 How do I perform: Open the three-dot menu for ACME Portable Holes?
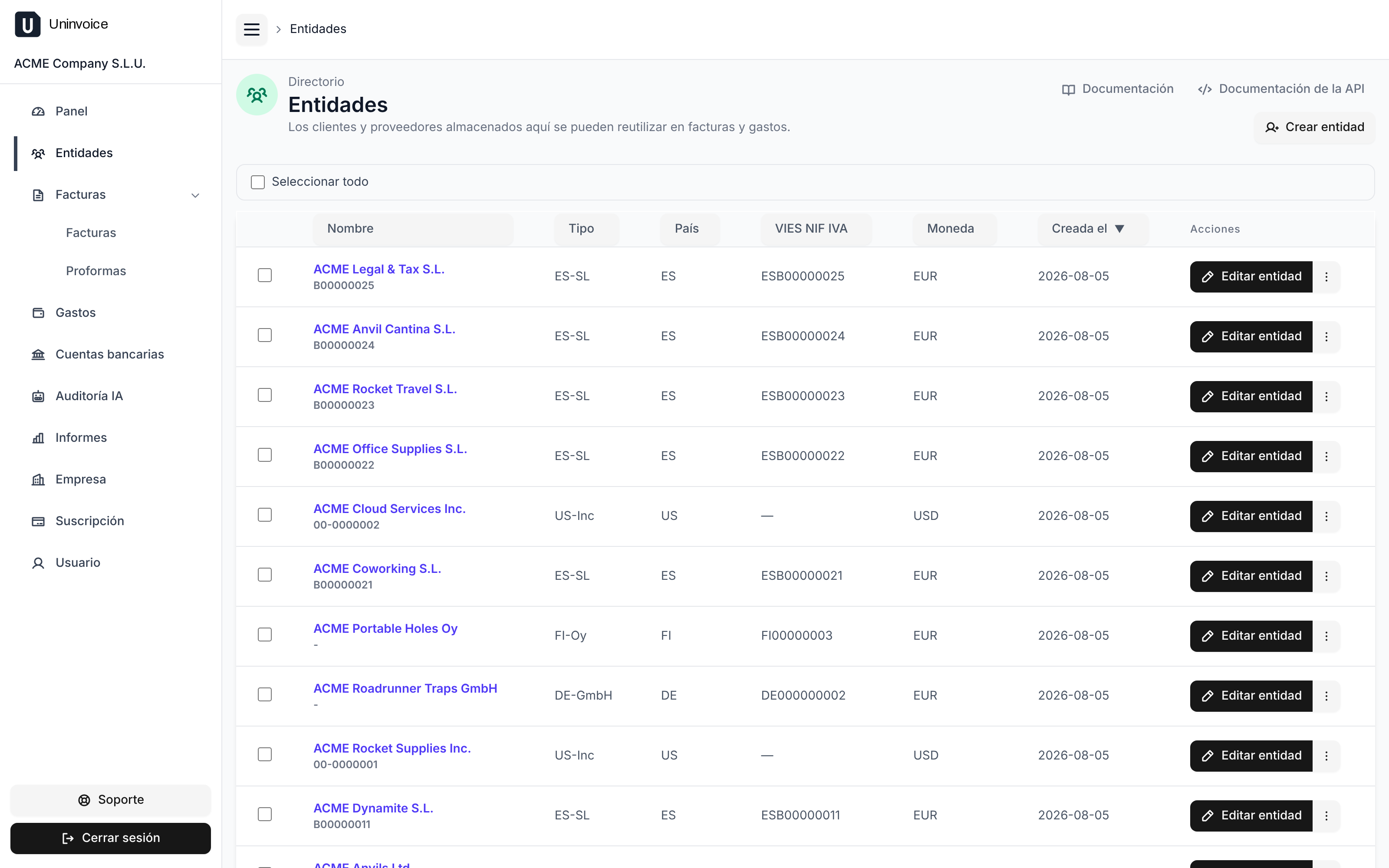pos(1326,636)
